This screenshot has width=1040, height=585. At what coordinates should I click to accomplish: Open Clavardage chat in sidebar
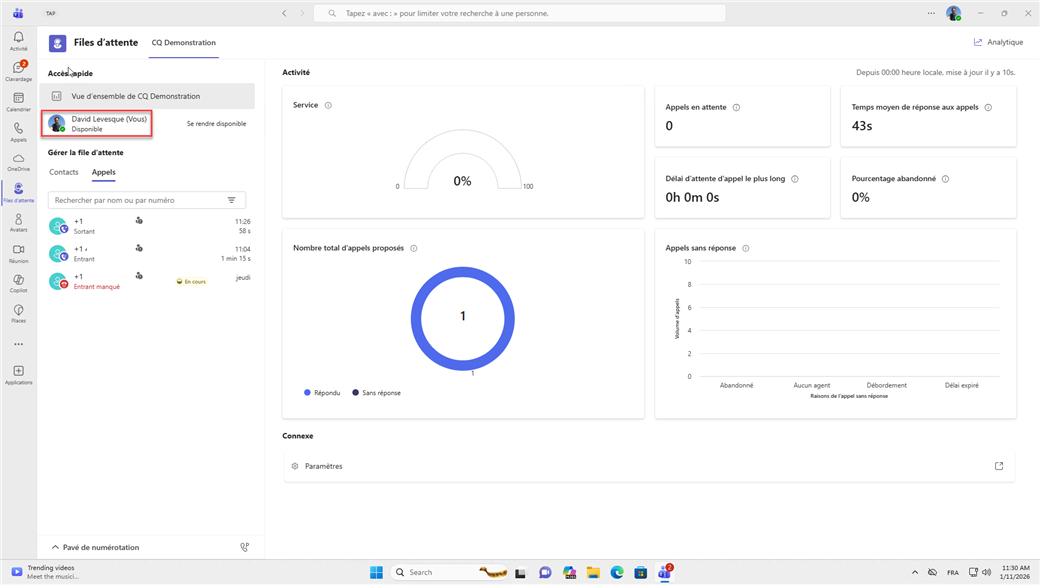[x=18, y=70]
